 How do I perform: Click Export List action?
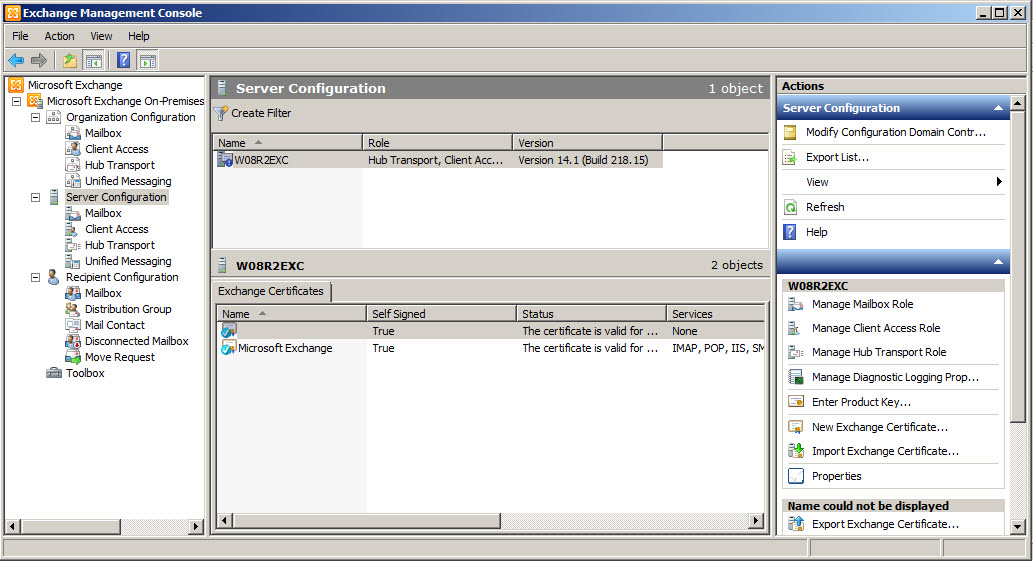(x=837, y=157)
